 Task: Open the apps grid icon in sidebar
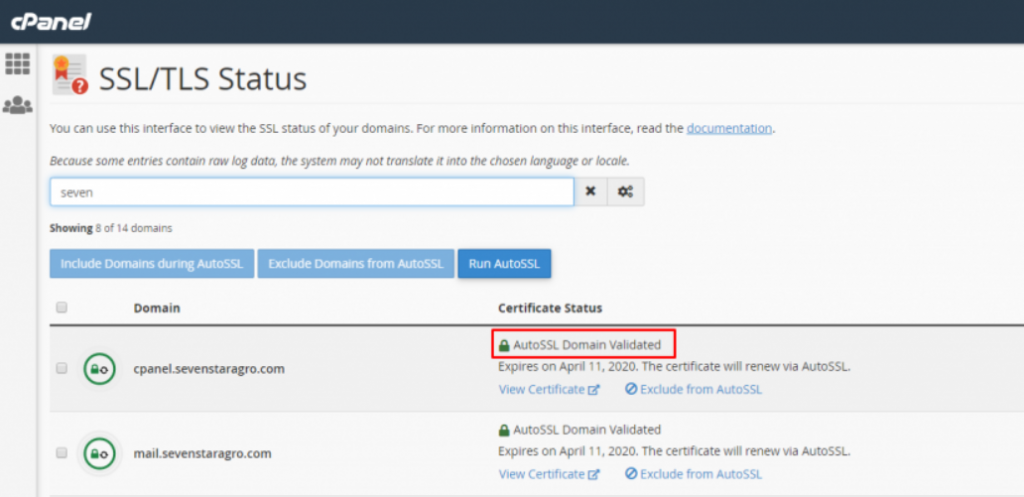coord(18,64)
